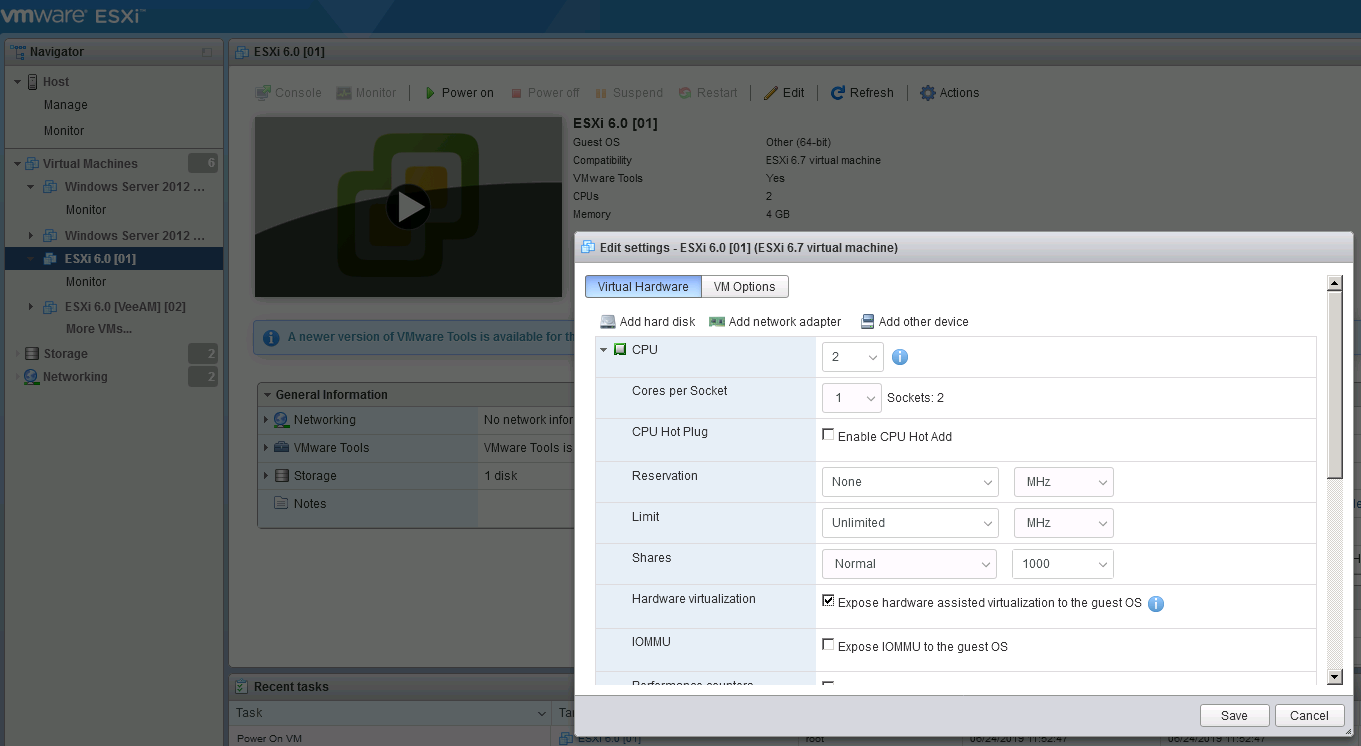Viewport: 1361px width, 746px height.
Task: Expand the Storage node in Navigator
Action: (17, 354)
